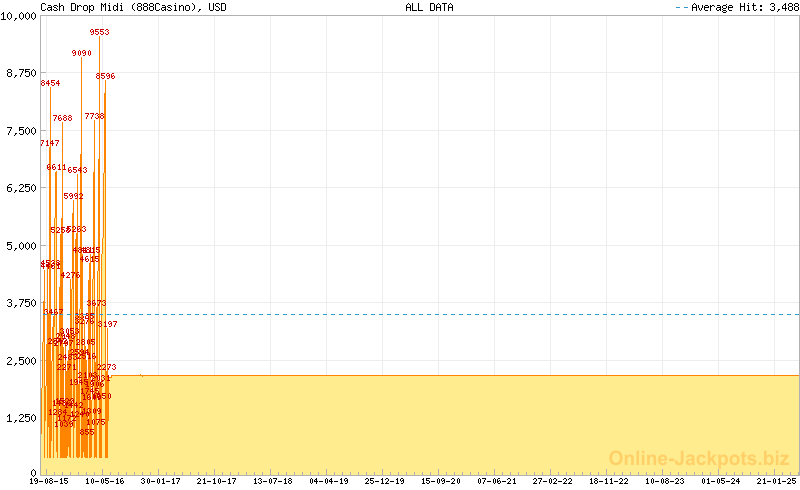800x490 pixels.
Task: Click the 10,000 y-axis label
Action: 18,18
